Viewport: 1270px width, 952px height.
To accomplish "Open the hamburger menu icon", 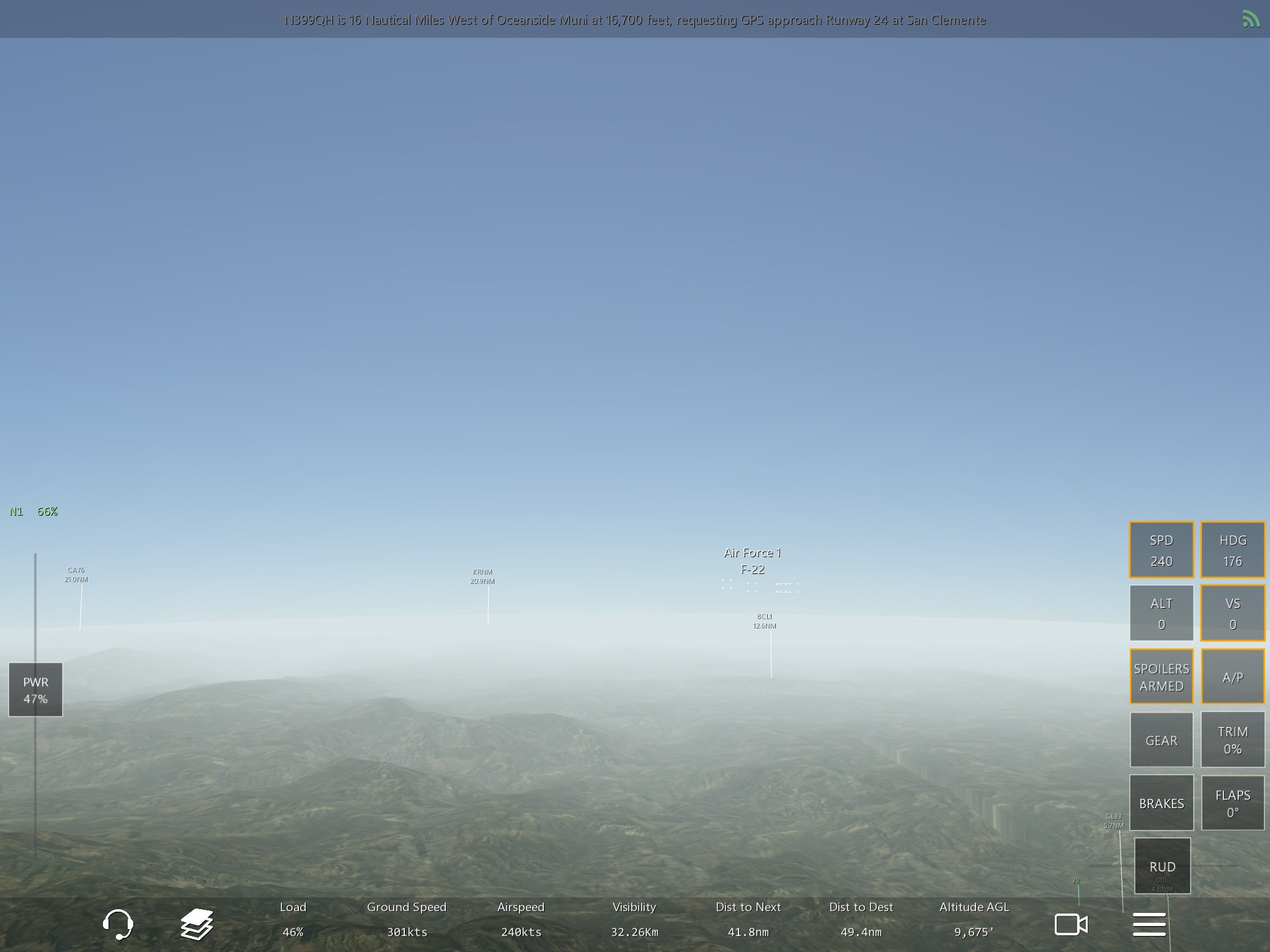I will (x=1149, y=924).
